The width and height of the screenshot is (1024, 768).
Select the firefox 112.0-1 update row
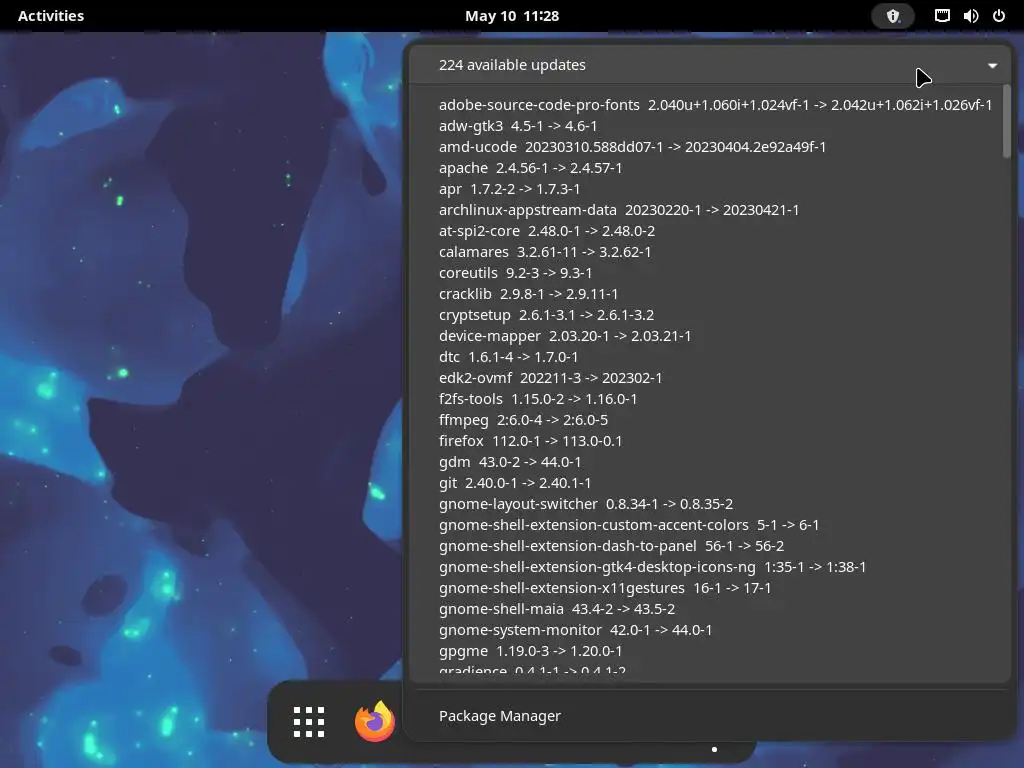[530, 441]
